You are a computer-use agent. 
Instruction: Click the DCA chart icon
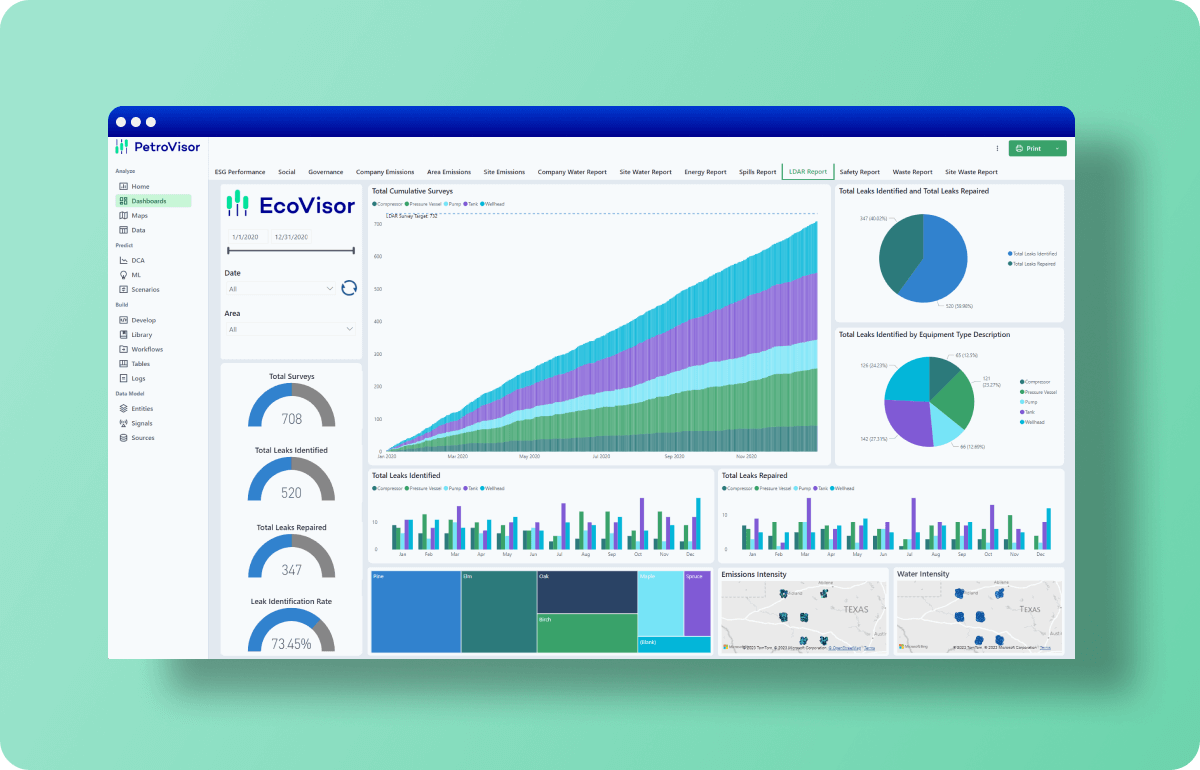pos(123,260)
